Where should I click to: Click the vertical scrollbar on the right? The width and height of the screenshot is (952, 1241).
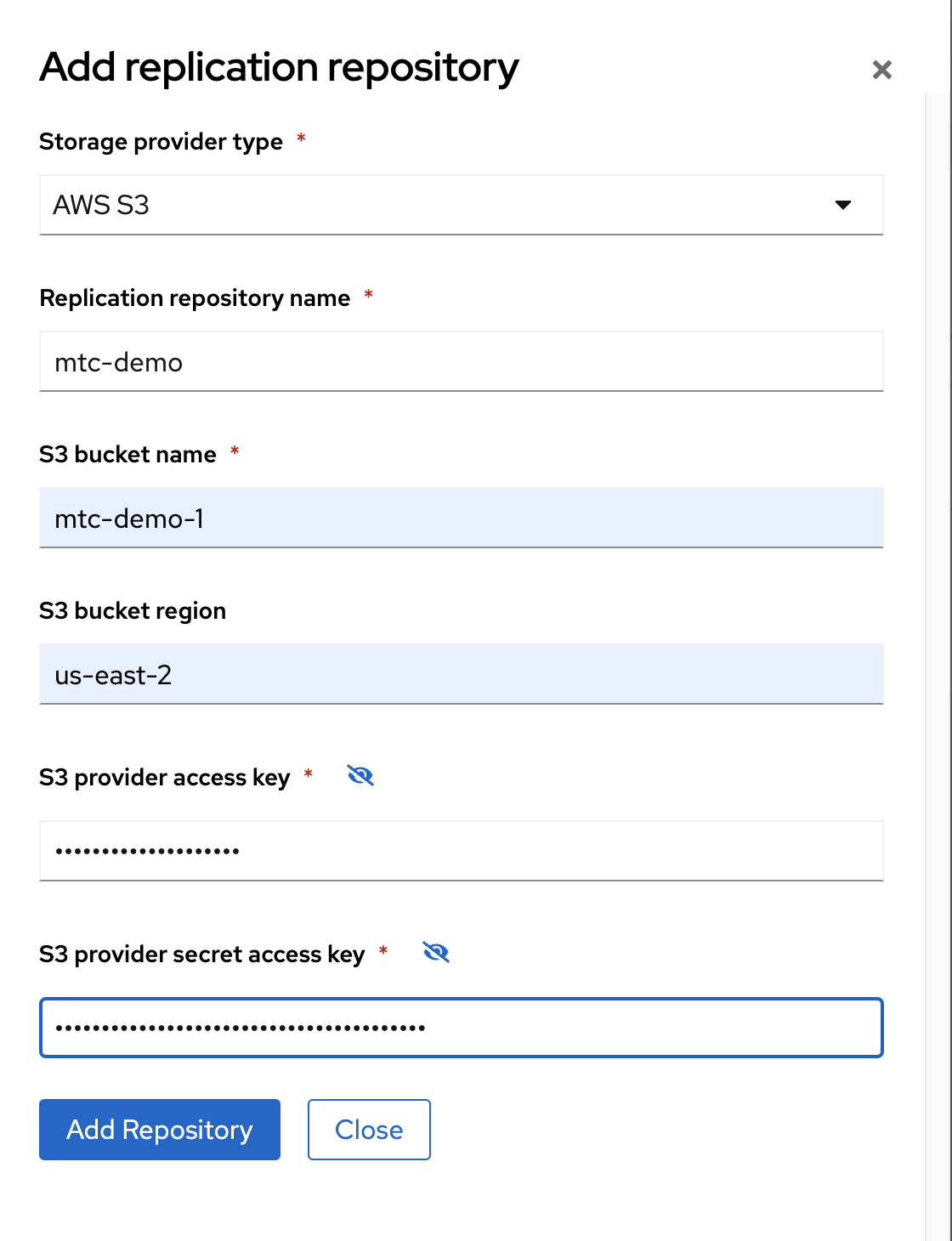tap(937, 663)
